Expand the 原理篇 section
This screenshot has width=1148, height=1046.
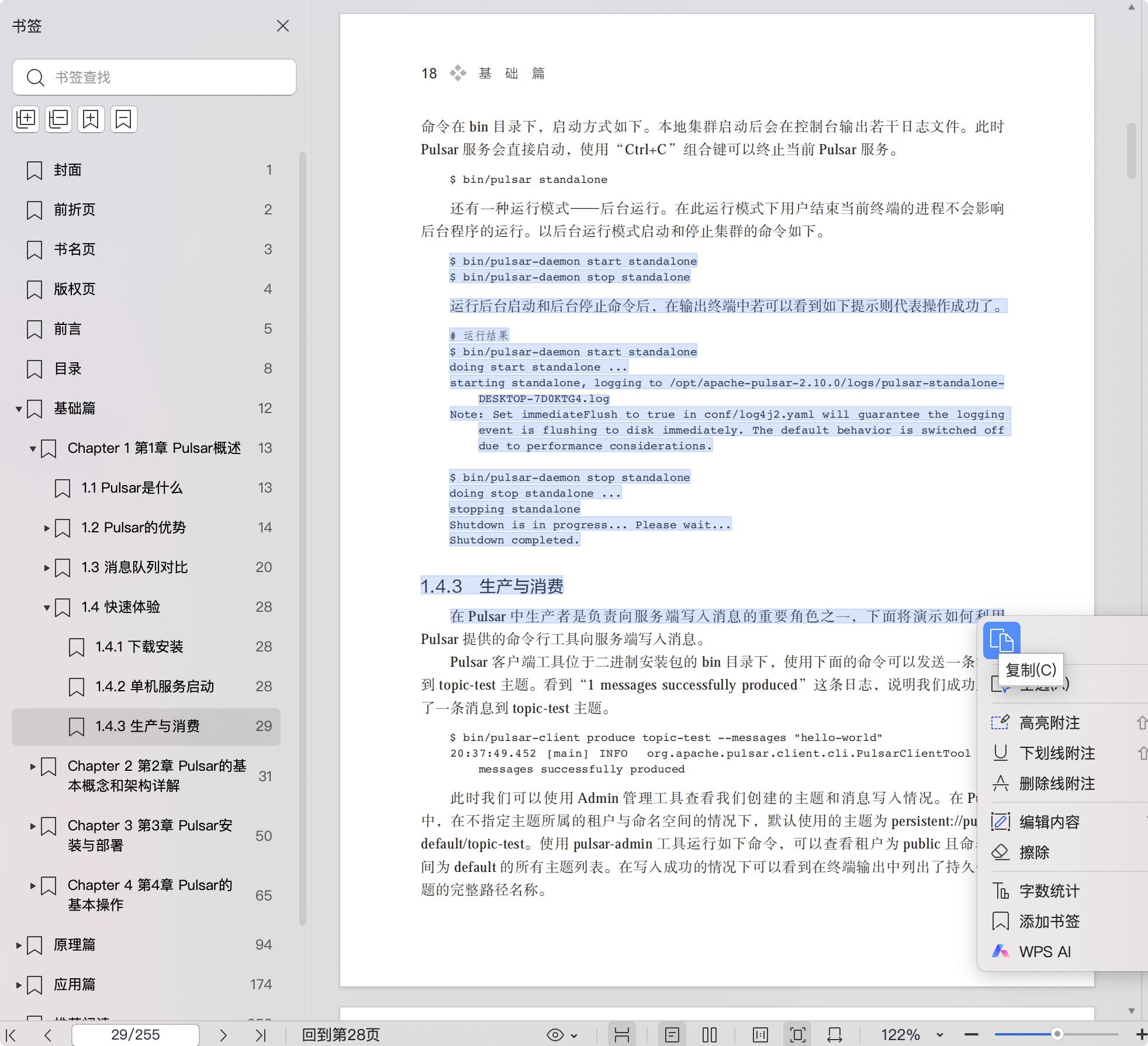coord(19,945)
